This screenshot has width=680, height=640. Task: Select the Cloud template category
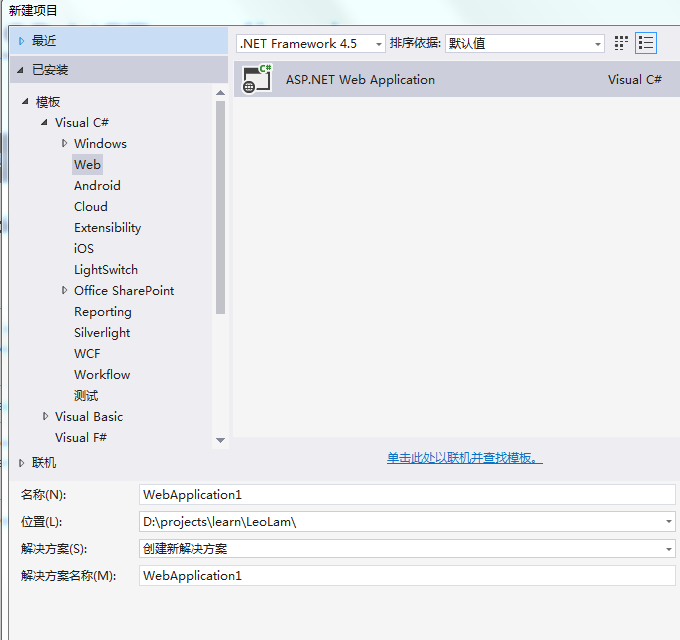point(91,206)
